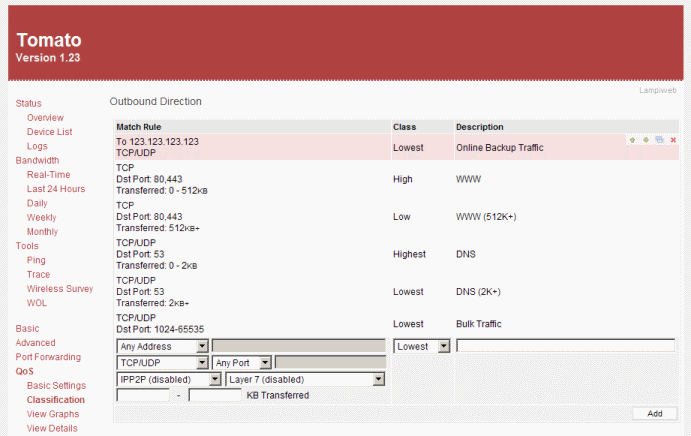Select the WWW rule row
691x436 pixels.
tap(397, 179)
